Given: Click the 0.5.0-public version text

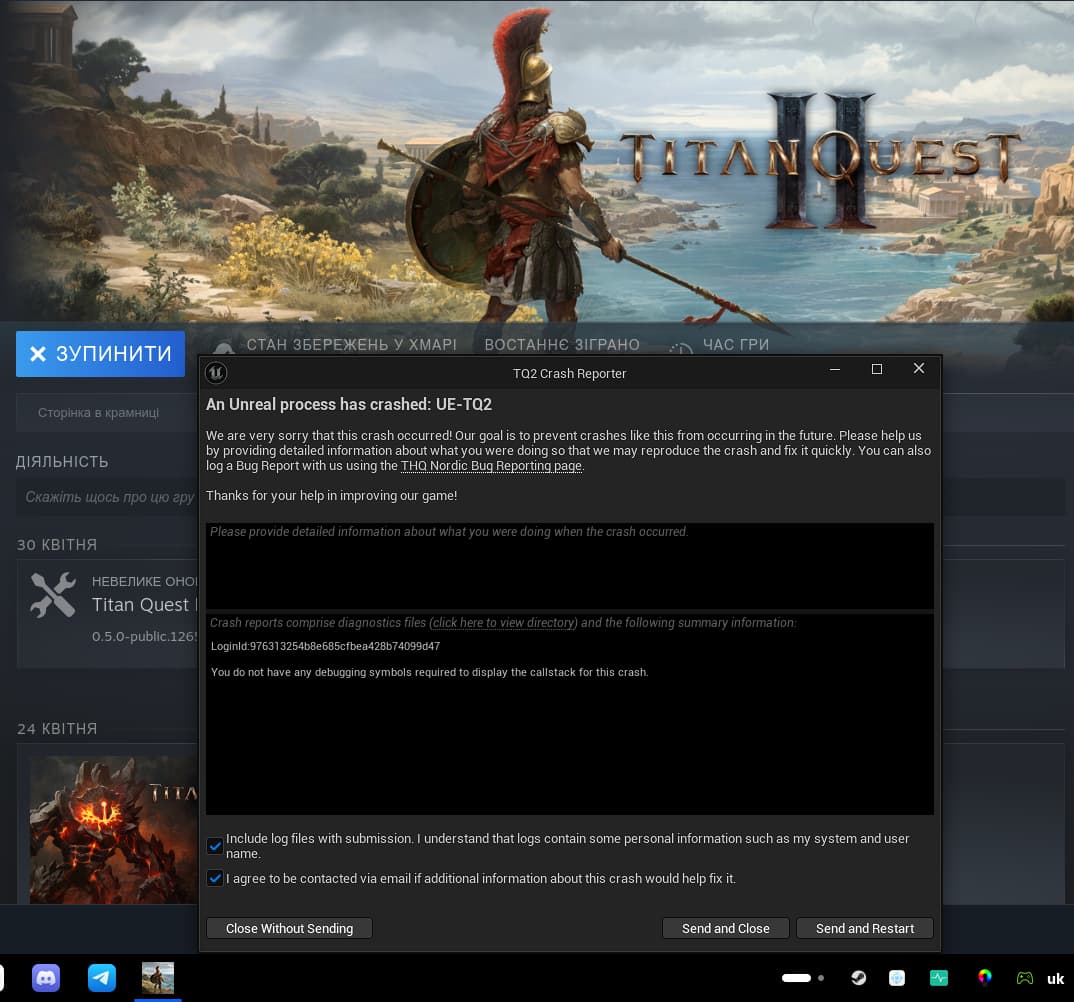Looking at the screenshot, I should click(145, 636).
